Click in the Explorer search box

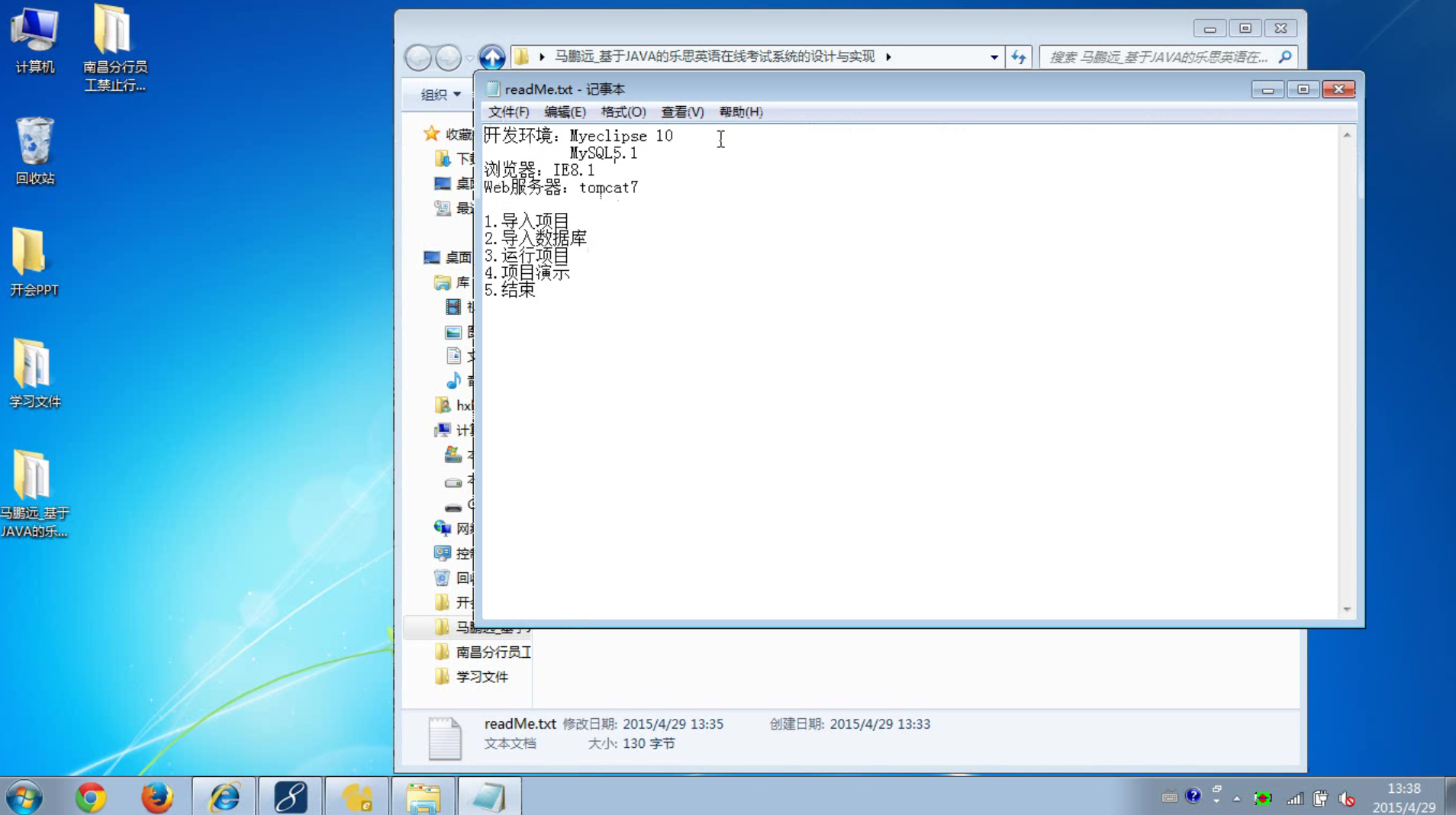coord(1158,56)
